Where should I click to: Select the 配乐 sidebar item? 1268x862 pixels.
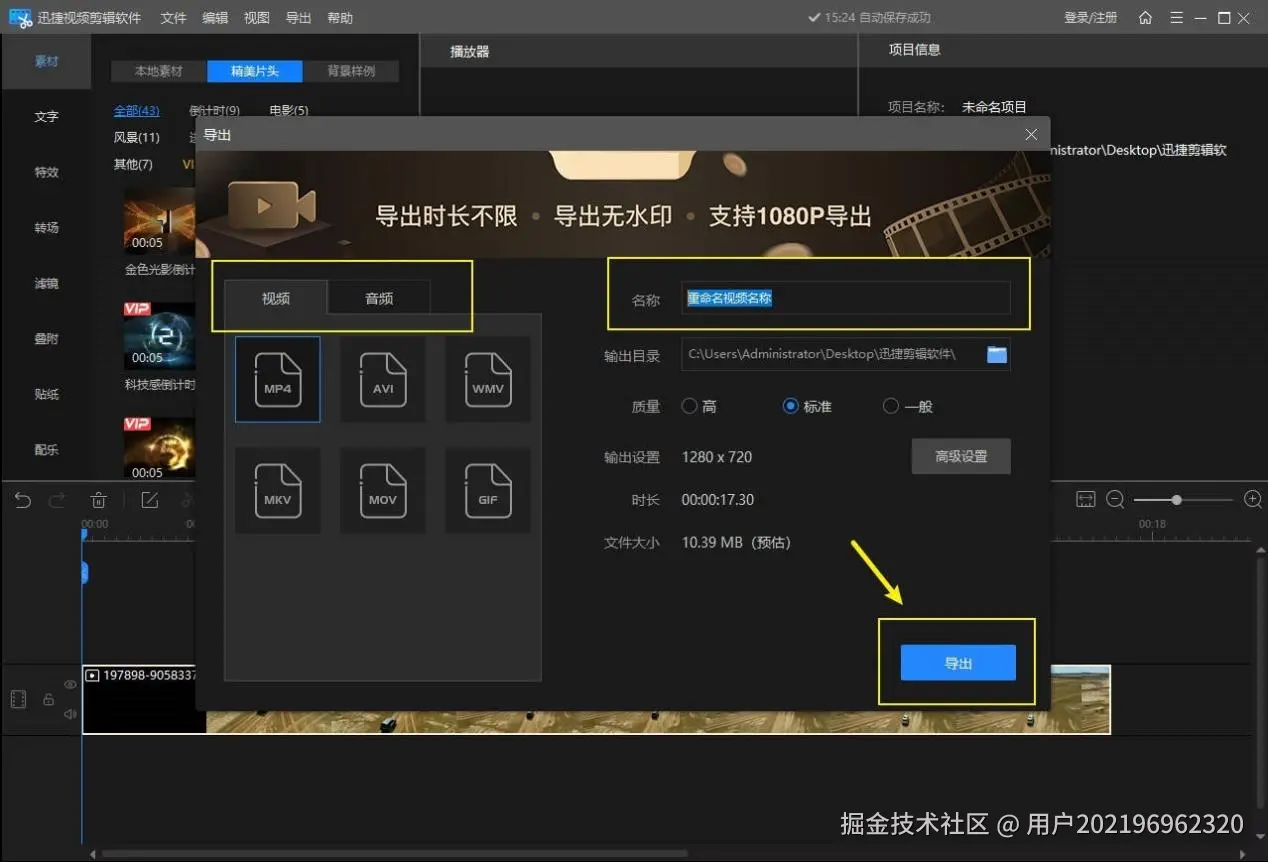(47, 450)
